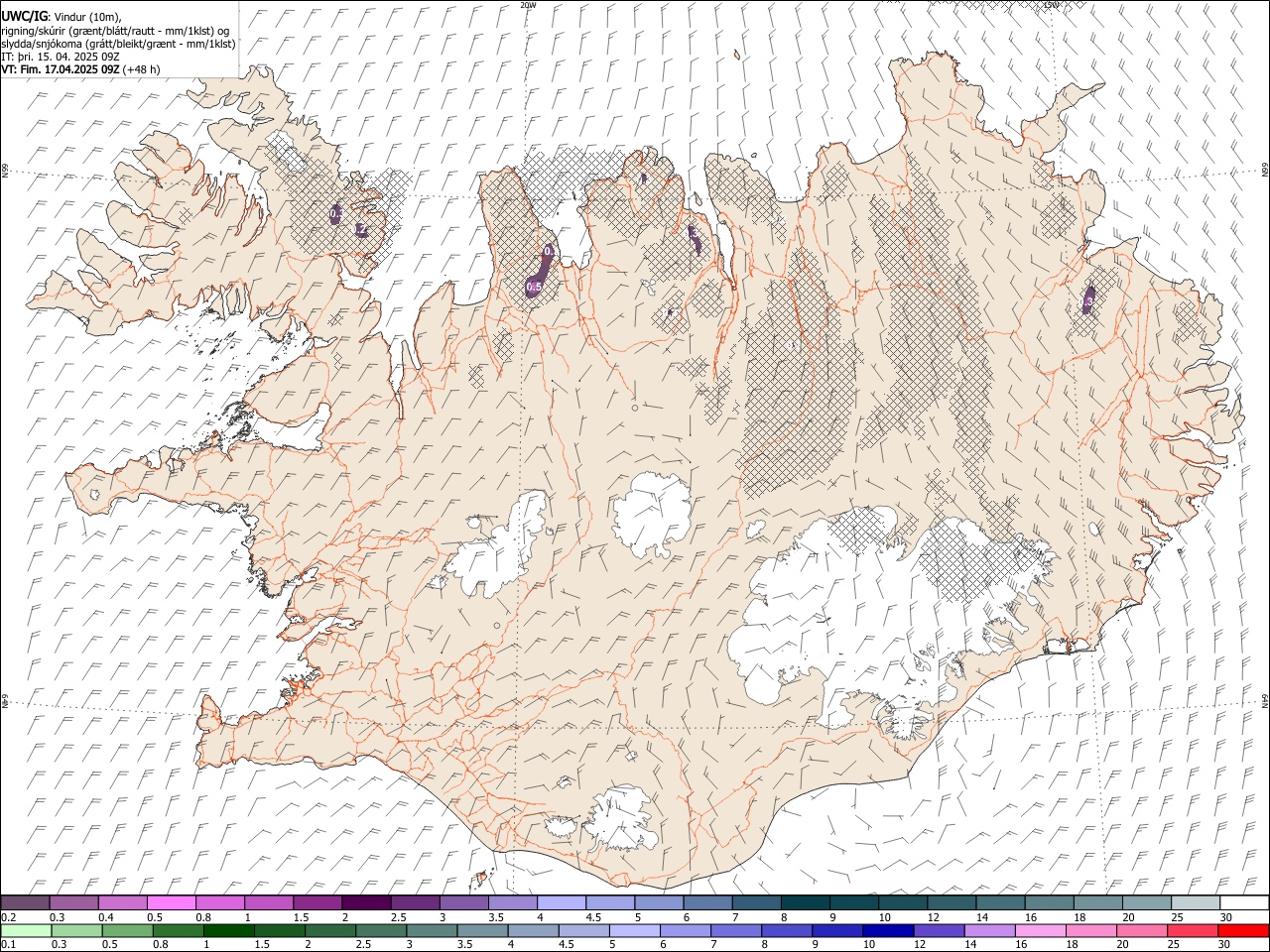Choose the bright red swatch labeled 30, lower legend

tap(1243, 930)
